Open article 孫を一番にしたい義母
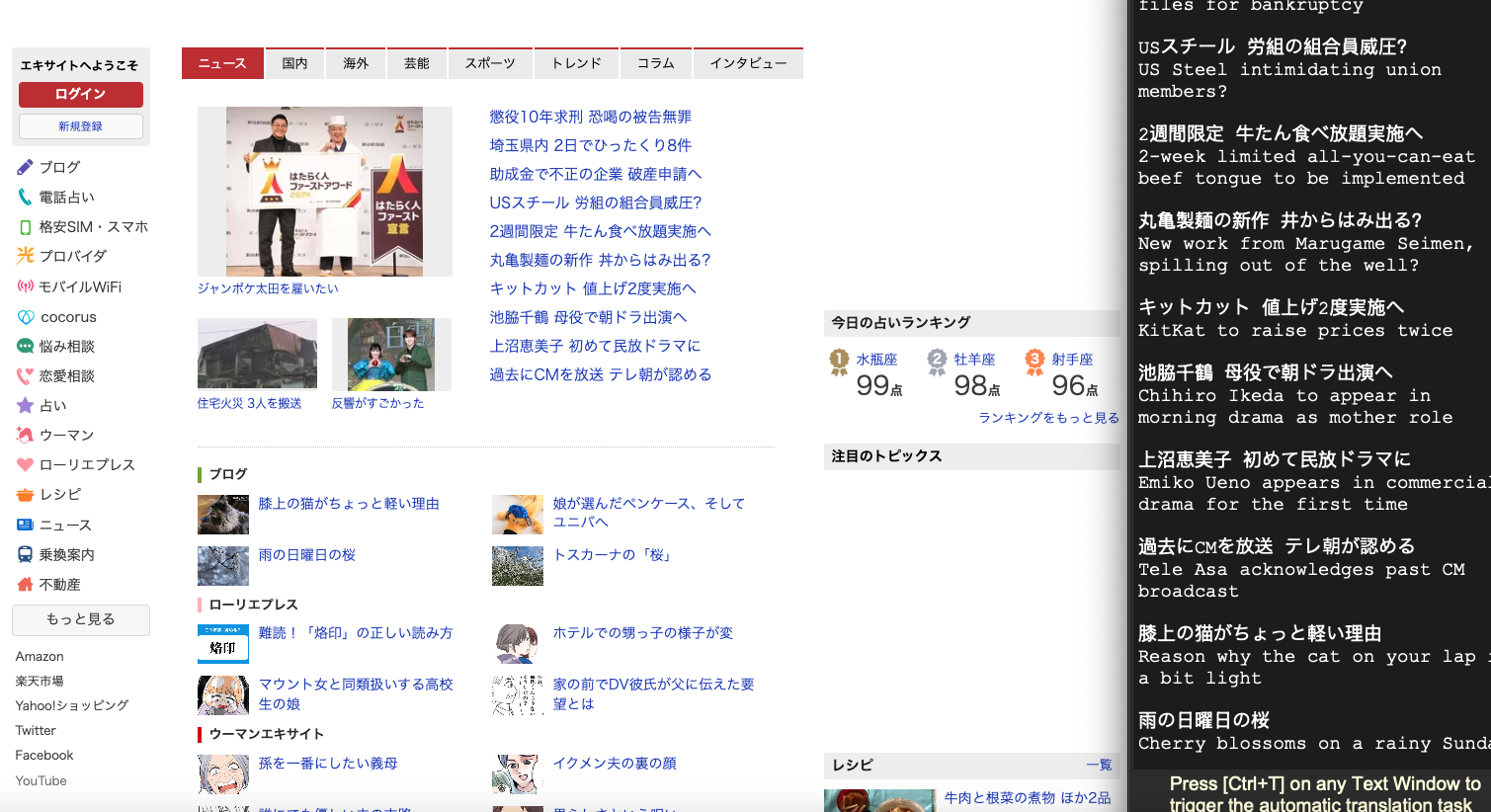This screenshot has width=1491, height=812. coord(328,764)
